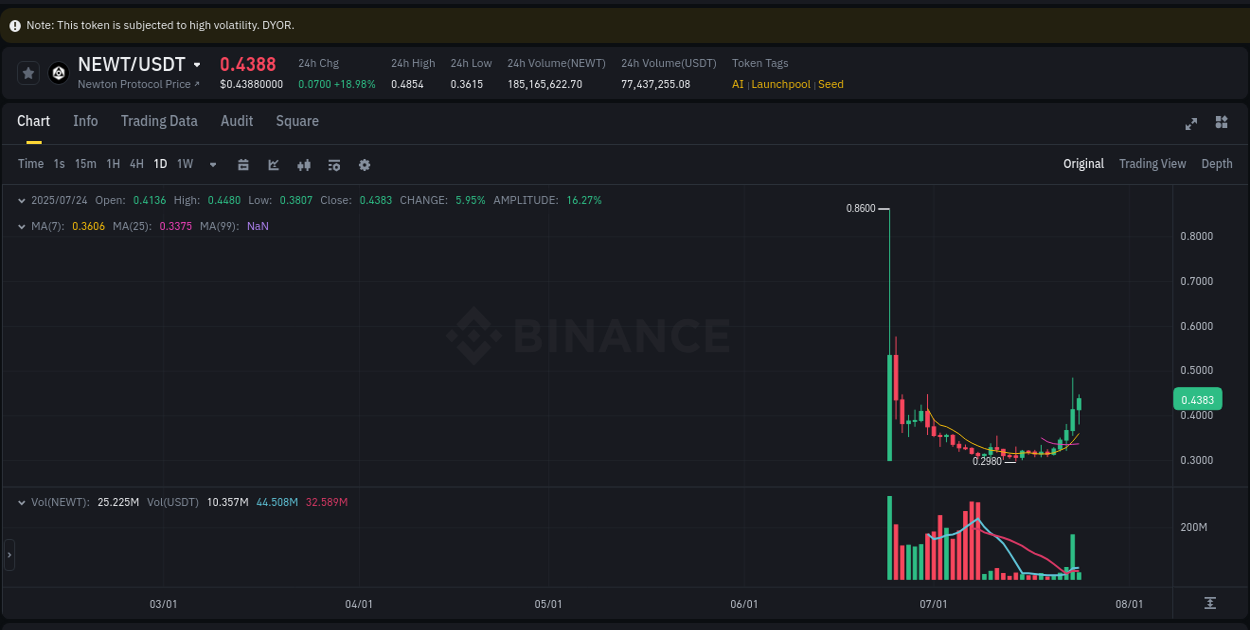Viewport: 1250px width, 630px height.
Task: Switch chart to Trading View
Action: (x=1152, y=163)
